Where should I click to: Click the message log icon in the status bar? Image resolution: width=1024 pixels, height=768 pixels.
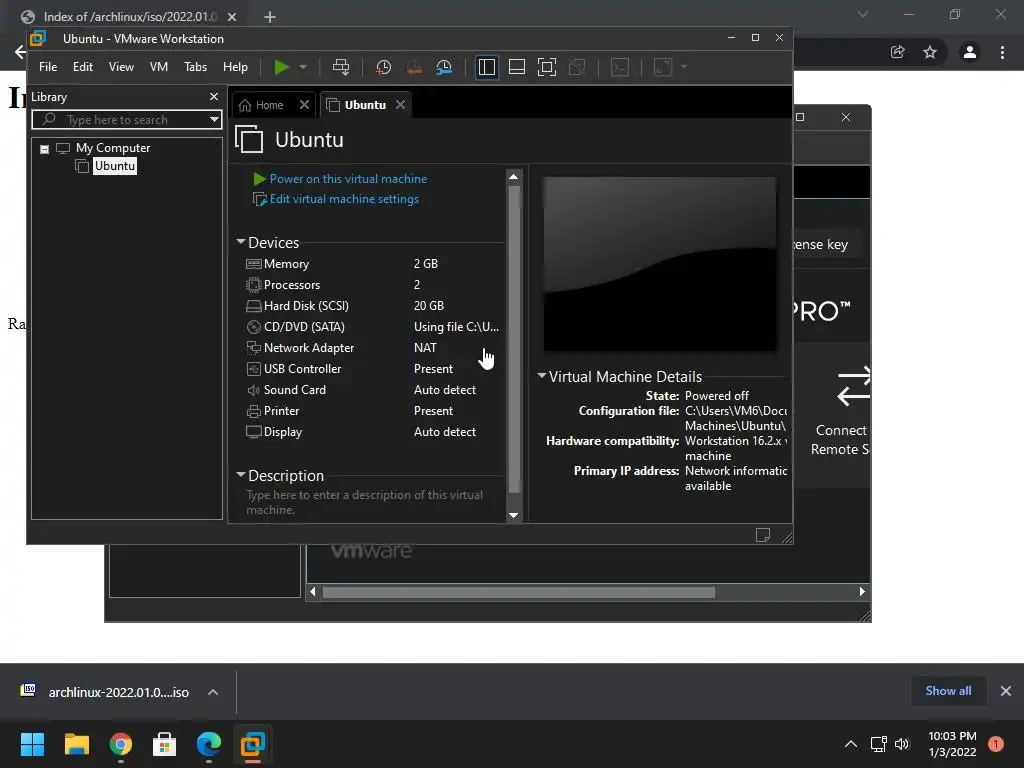tap(763, 535)
